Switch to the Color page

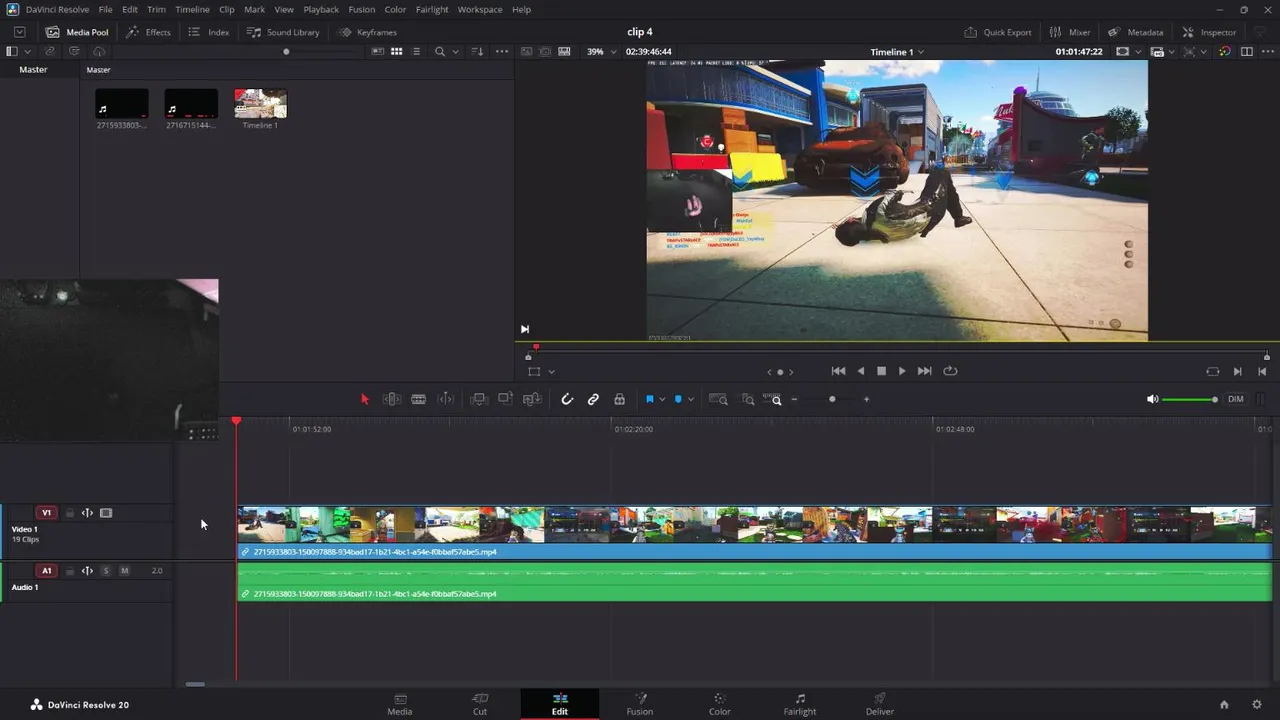[x=719, y=704]
